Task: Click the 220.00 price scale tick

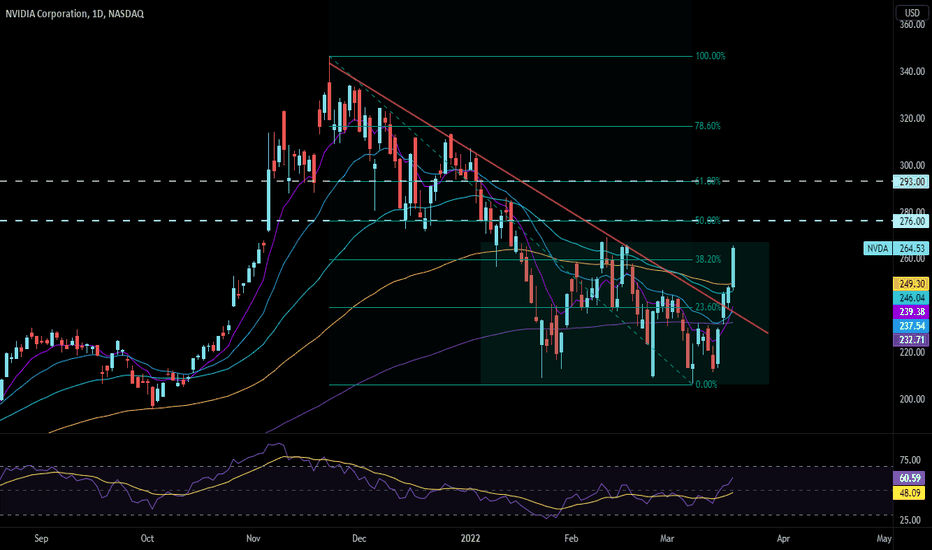Action: coord(912,352)
